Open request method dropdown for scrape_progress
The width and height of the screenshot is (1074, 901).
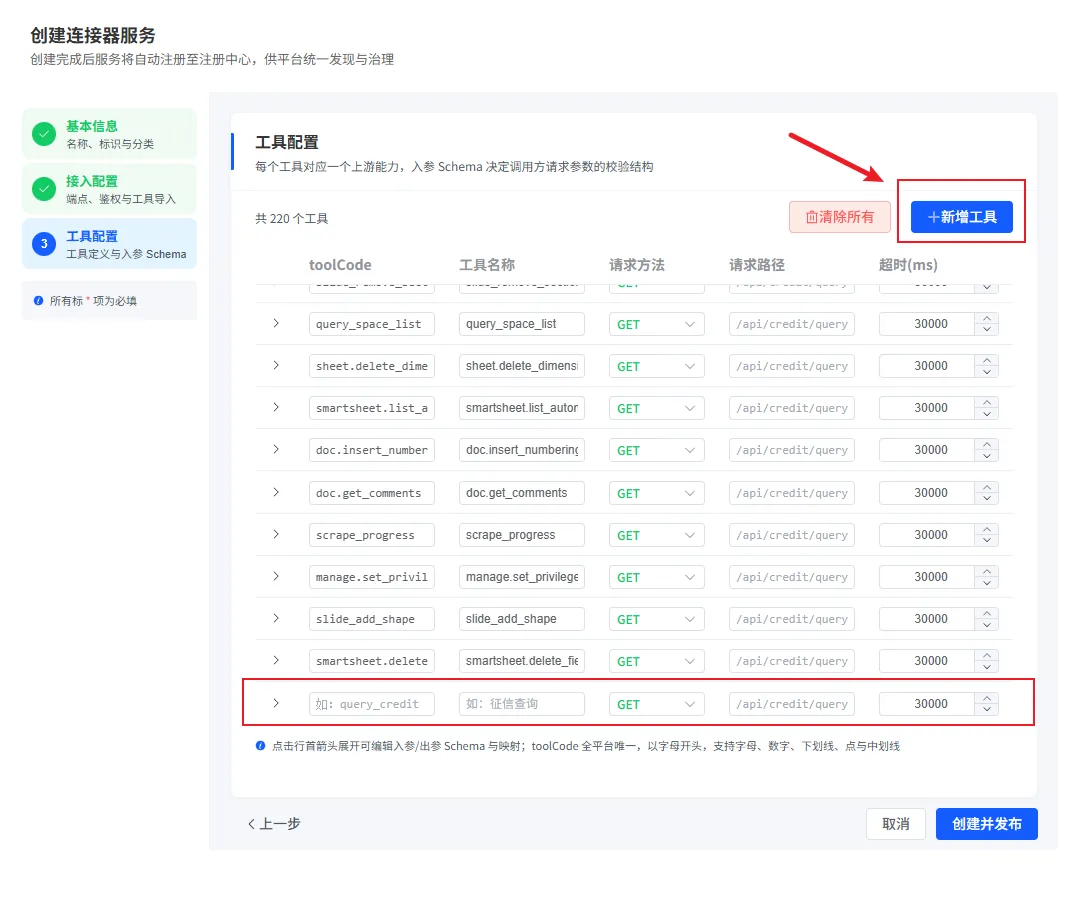pyautogui.click(x=656, y=535)
